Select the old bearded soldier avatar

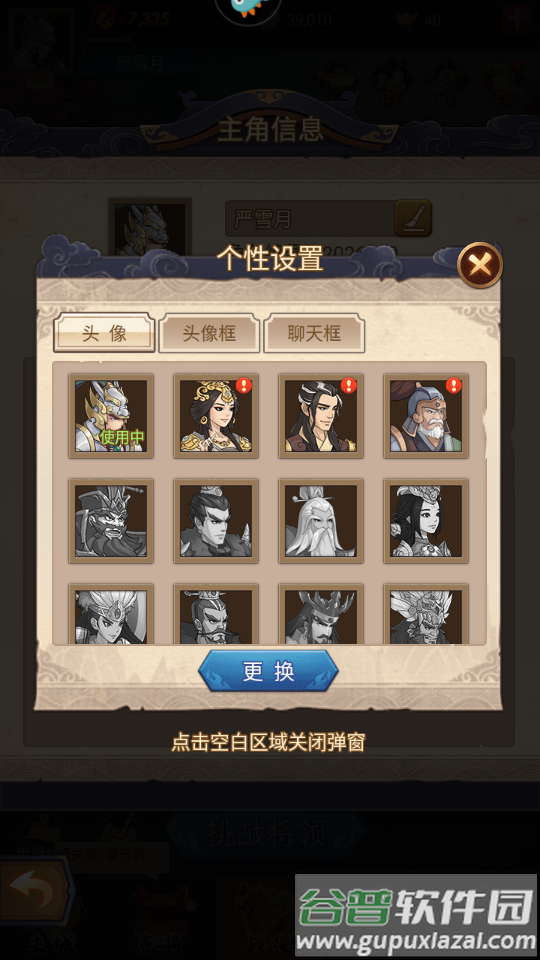point(426,416)
